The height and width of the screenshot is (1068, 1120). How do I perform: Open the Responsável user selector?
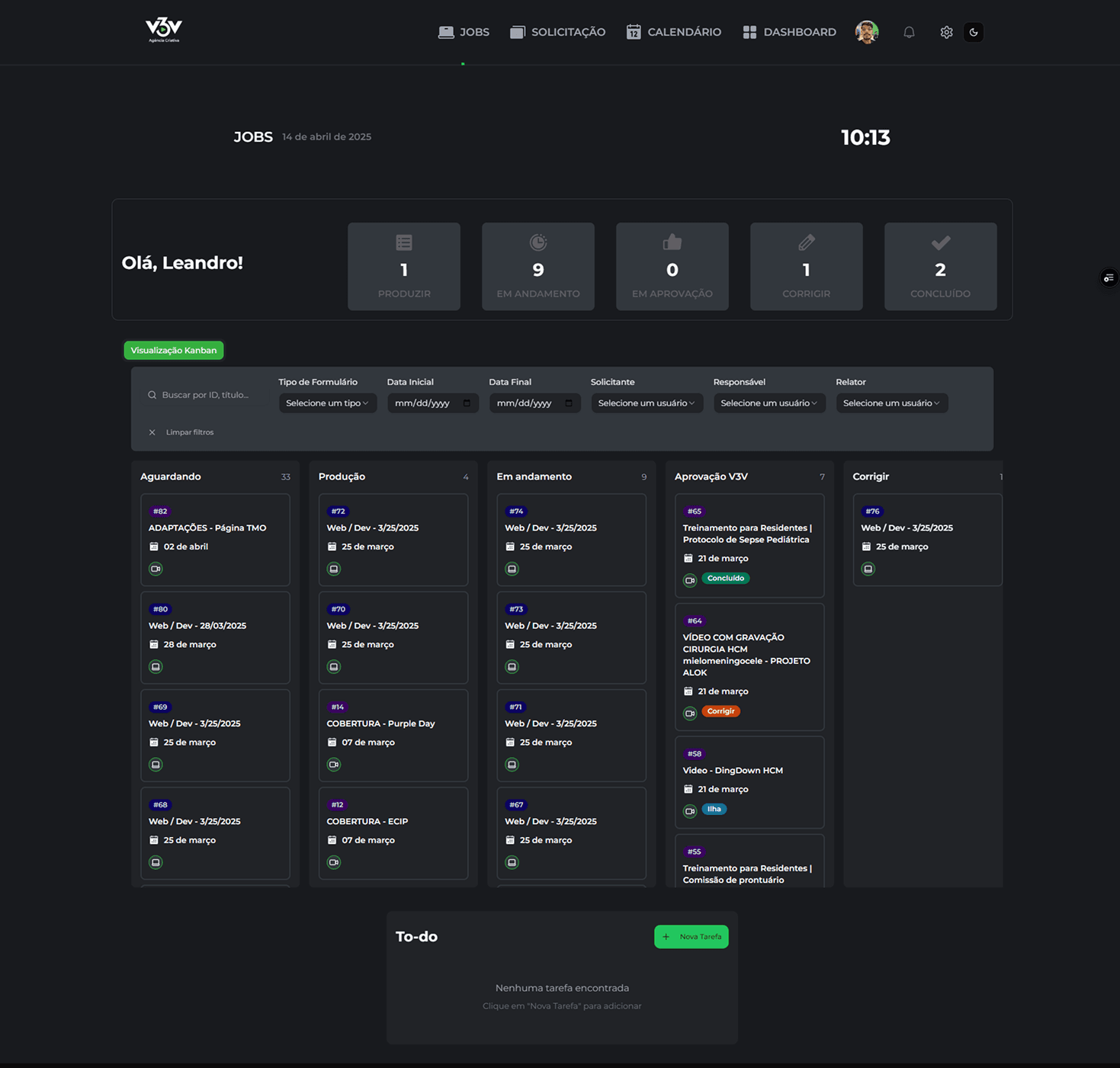pos(769,403)
